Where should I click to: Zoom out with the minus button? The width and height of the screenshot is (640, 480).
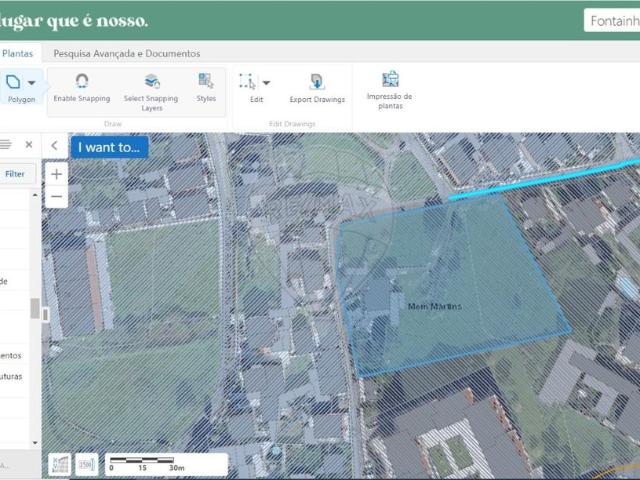point(56,196)
